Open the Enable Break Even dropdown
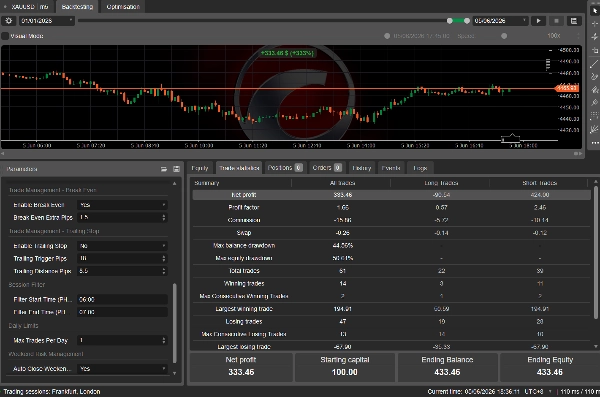This screenshot has height=397, width=600. click(122, 205)
